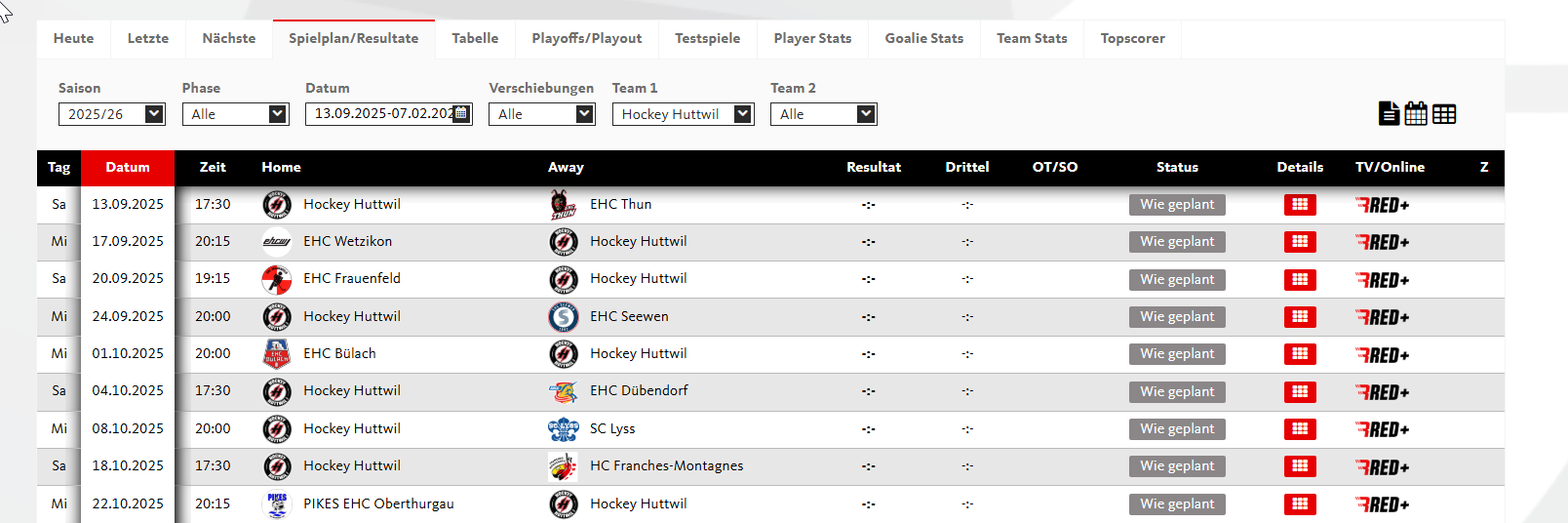
Task: Click the Datum calendar picker icon
Action: pos(461,114)
